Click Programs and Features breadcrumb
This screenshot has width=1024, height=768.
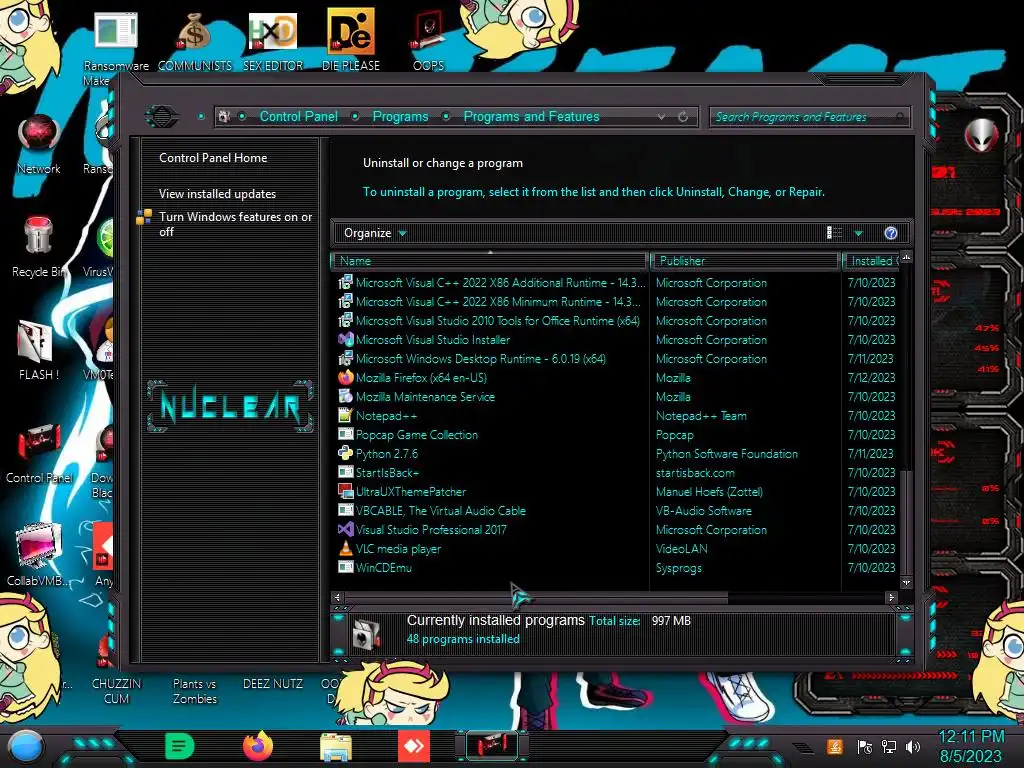[531, 116]
